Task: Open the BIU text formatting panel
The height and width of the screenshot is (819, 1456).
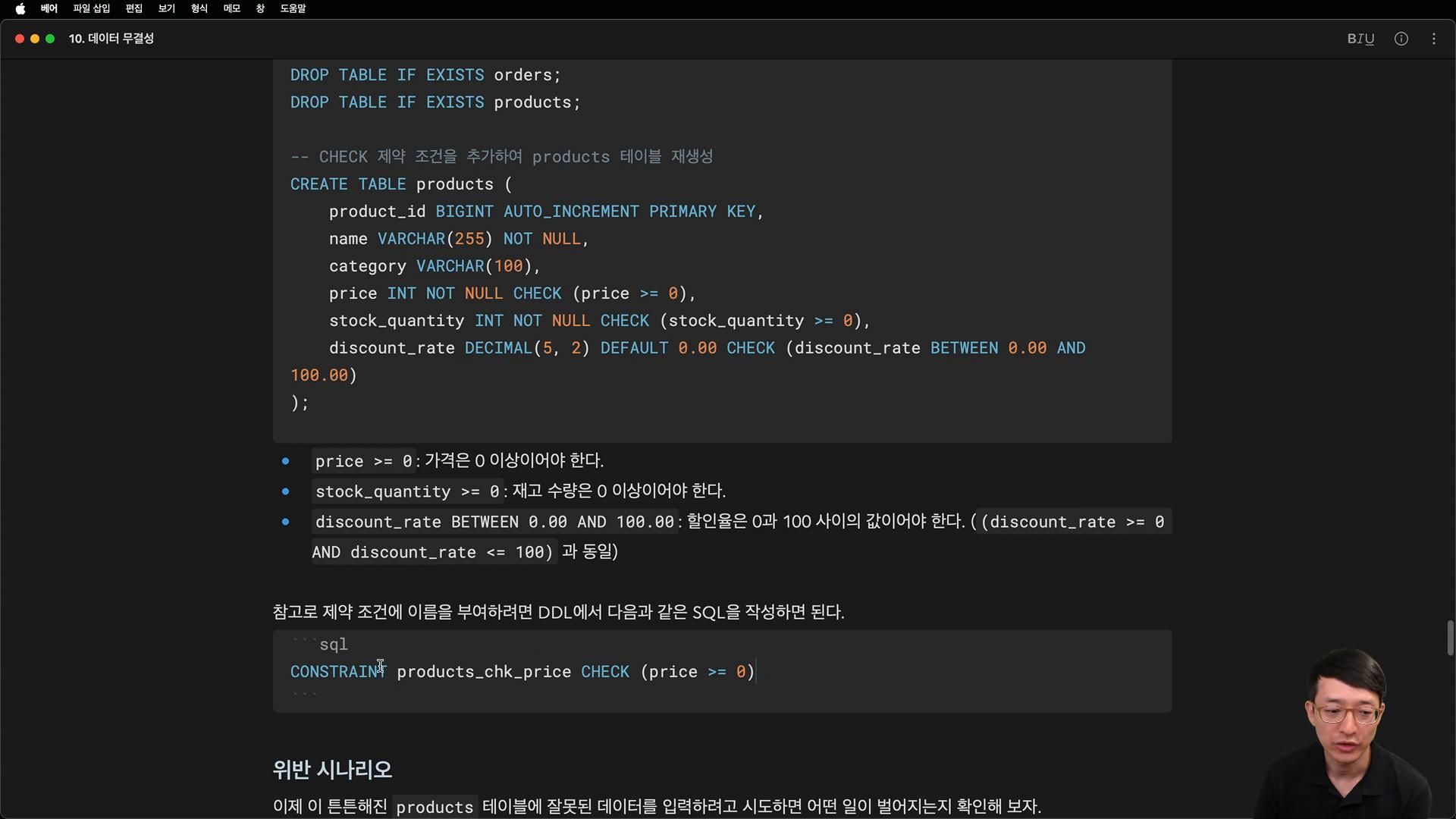Action: pos(1360,39)
